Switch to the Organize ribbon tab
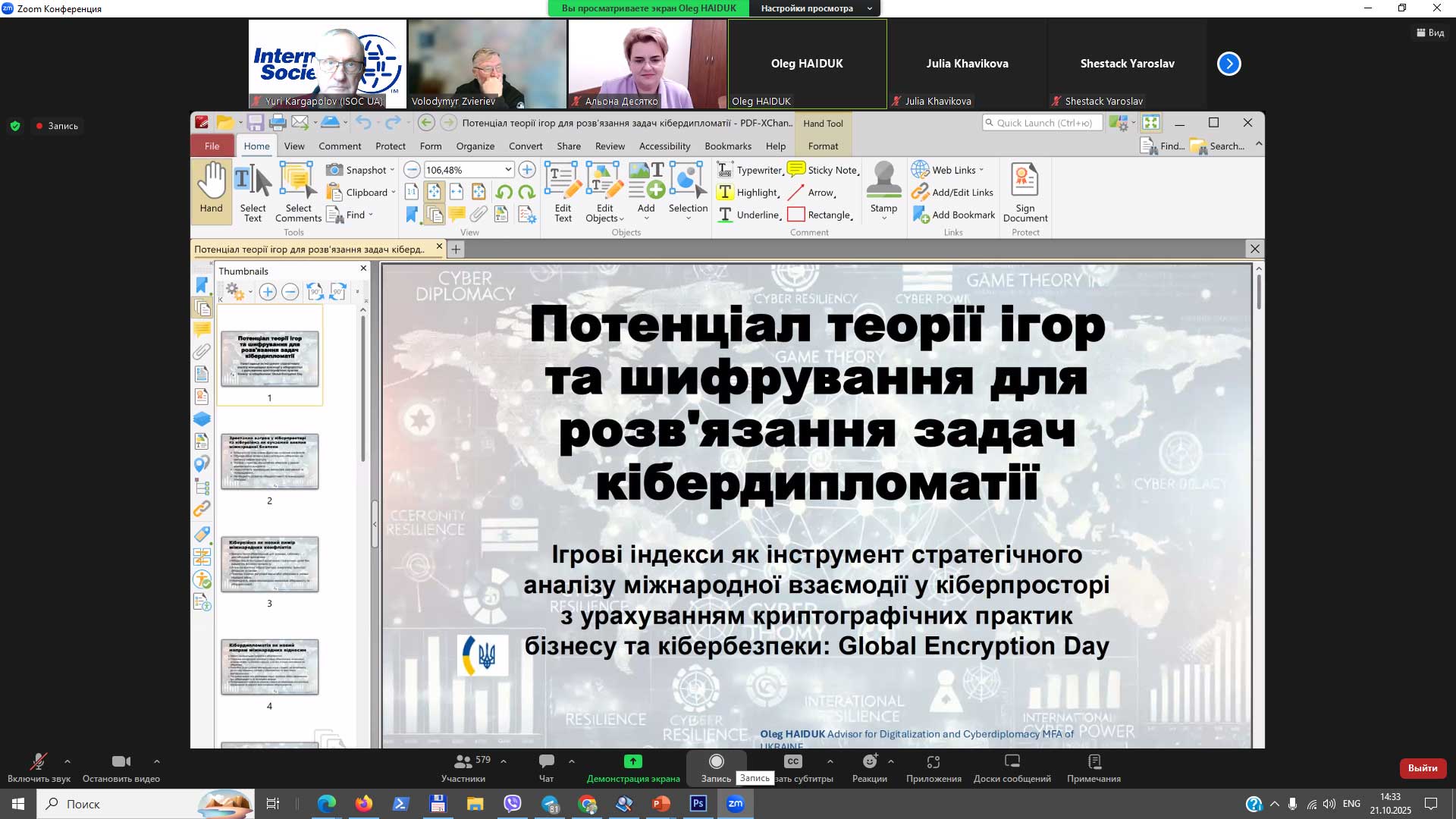Screen dimensions: 1456x819 click(475, 146)
